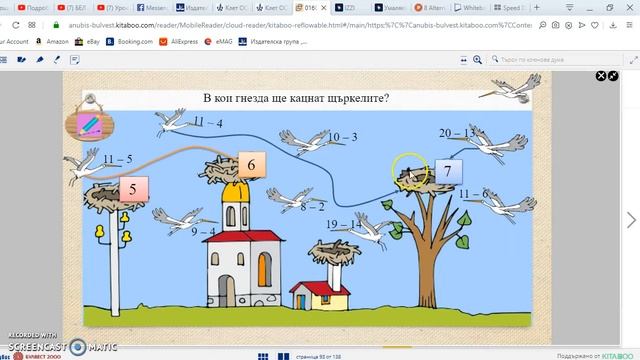
Task: Switch to the (ZZ) tab
Action: point(350,8)
